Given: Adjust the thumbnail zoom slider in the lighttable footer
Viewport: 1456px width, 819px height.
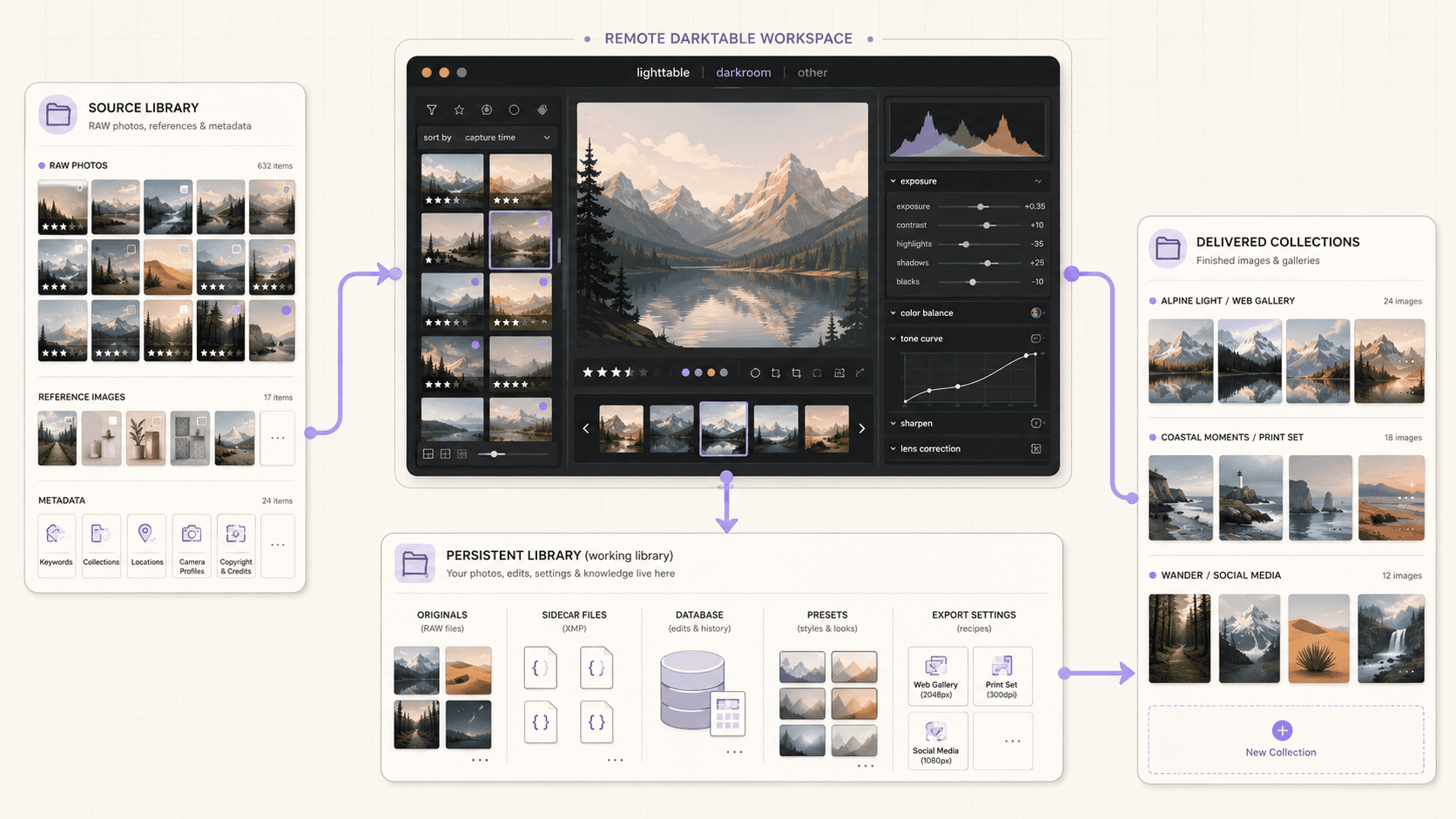Looking at the screenshot, I should (x=494, y=454).
